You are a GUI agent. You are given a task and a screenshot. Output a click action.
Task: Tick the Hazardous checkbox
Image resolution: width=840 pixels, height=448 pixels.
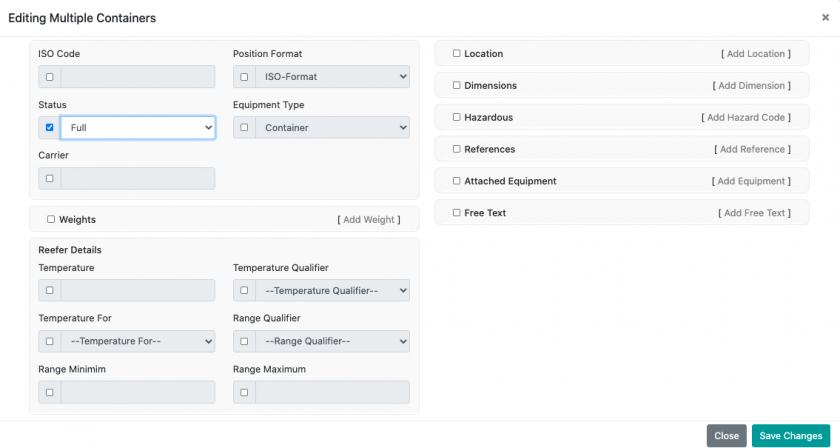click(x=456, y=117)
